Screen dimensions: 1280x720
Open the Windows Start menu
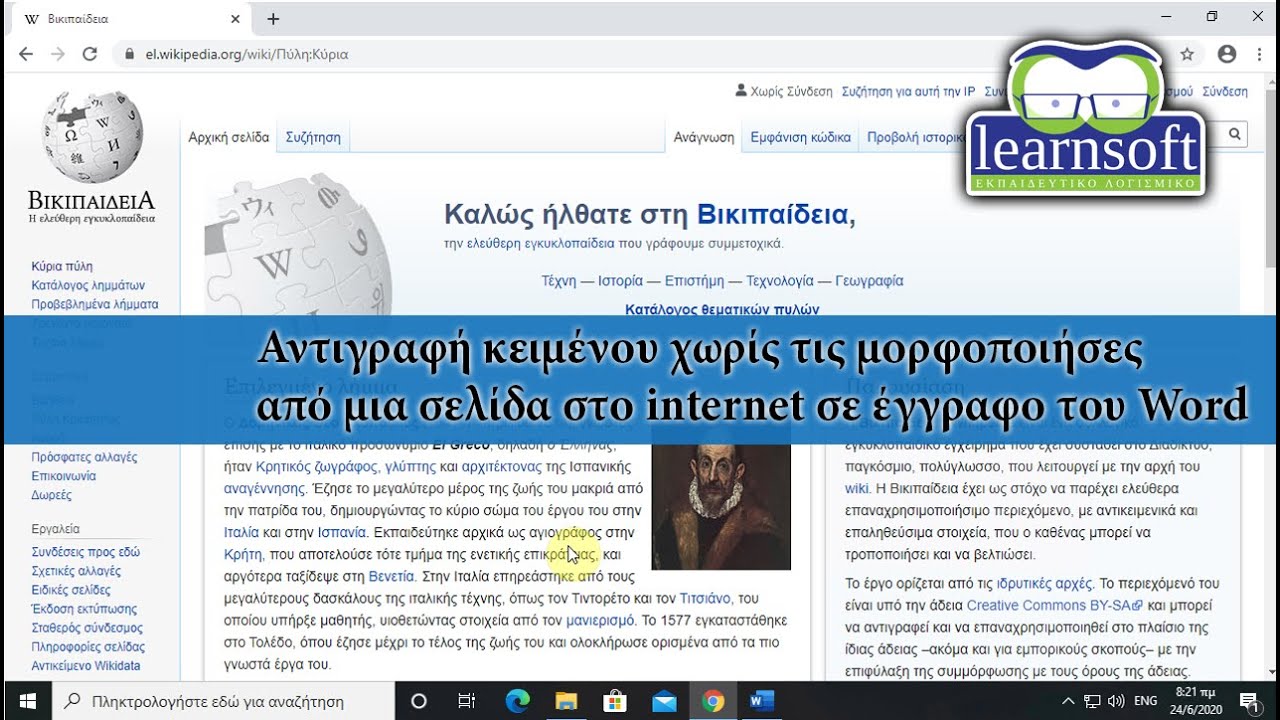(x=27, y=701)
